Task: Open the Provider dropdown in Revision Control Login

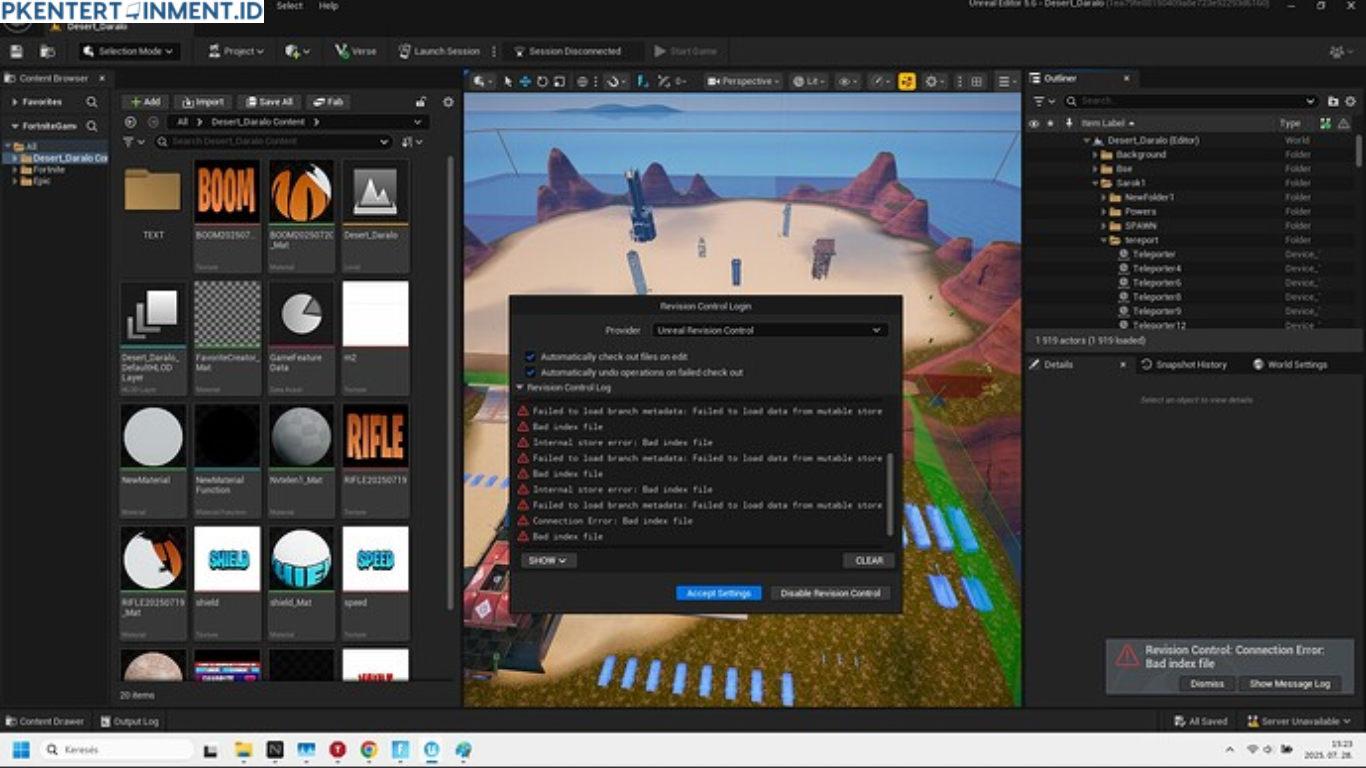Action: click(x=768, y=330)
